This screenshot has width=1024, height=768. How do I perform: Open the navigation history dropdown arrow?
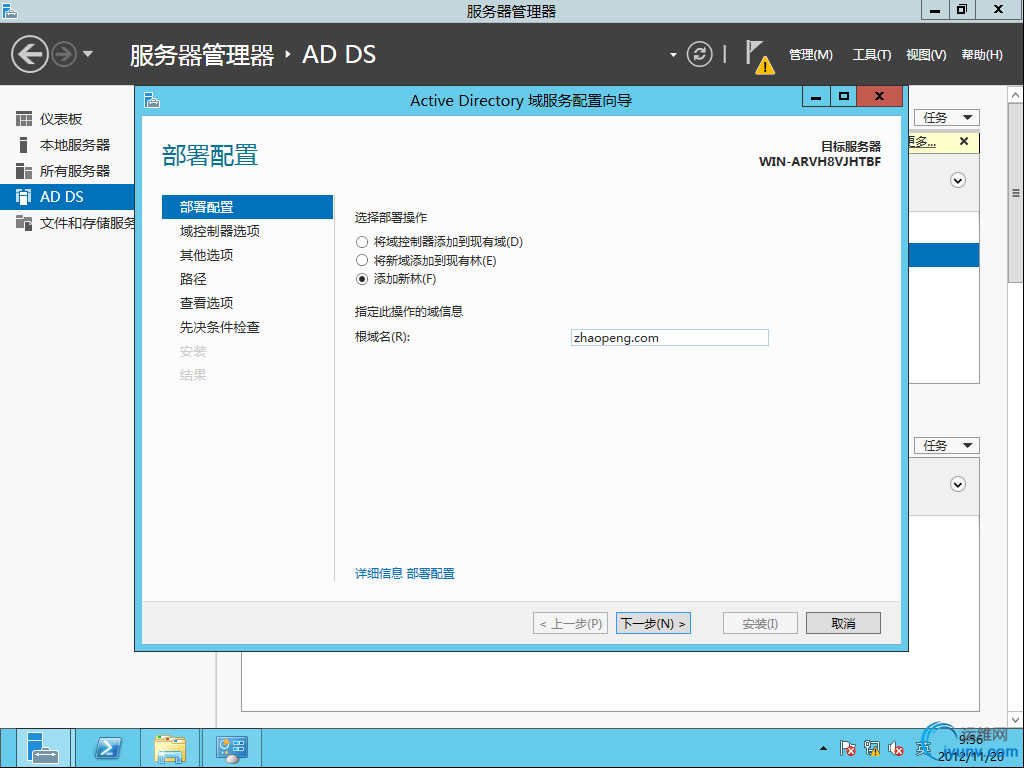tap(88, 54)
